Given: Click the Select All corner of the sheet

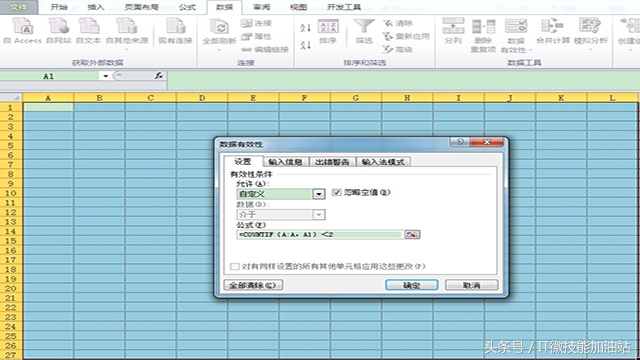Looking at the screenshot, I should [11, 98].
